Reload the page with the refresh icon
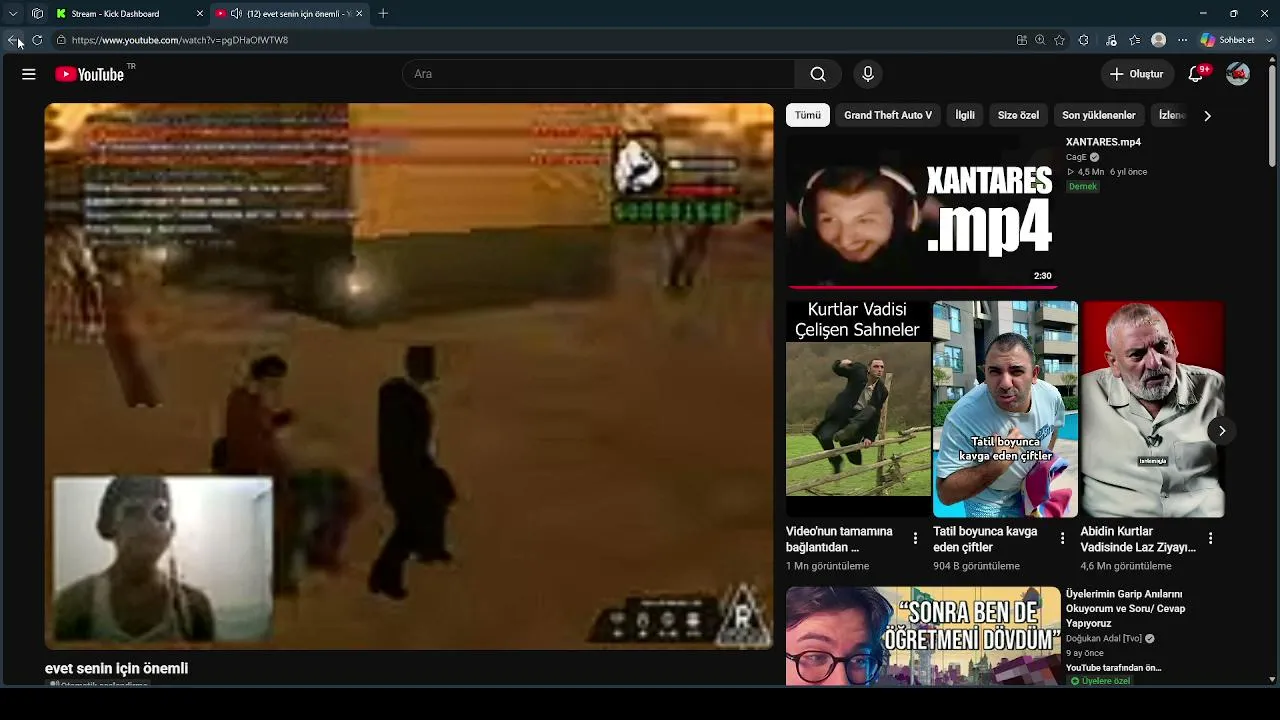The image size is (1280, 720). (37, 40)
